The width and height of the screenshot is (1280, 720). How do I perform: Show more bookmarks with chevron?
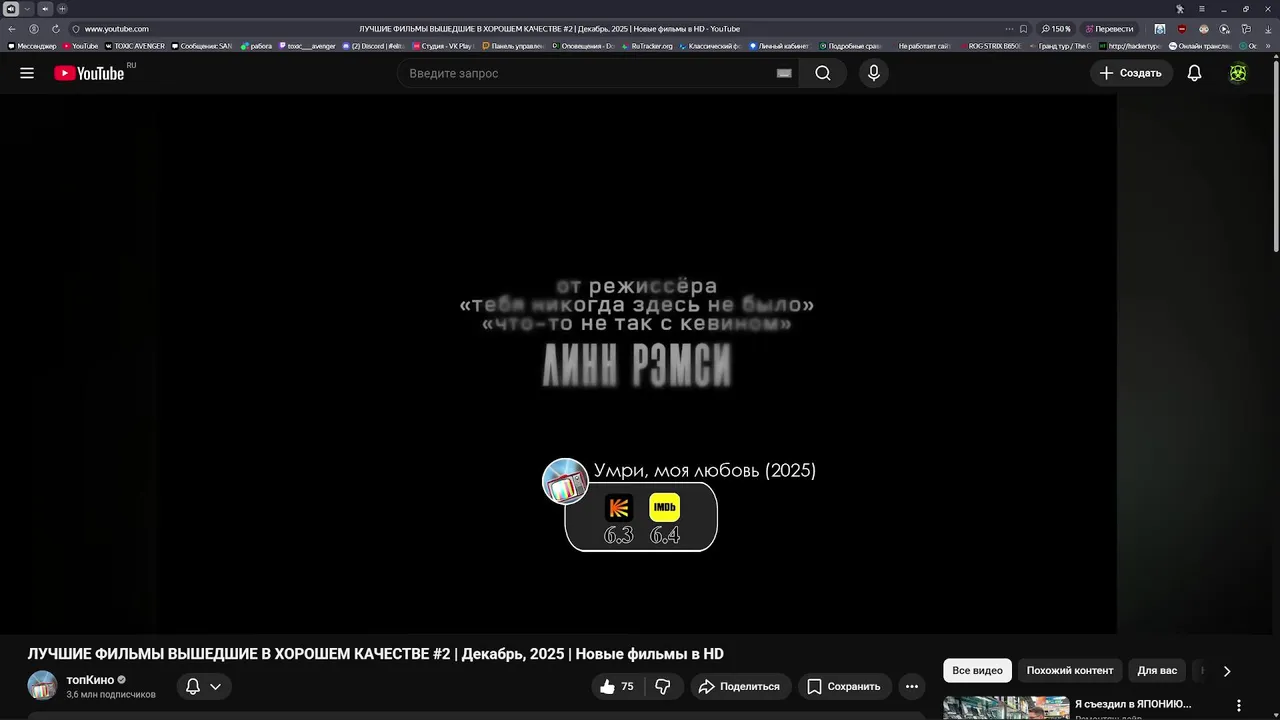1268,46
